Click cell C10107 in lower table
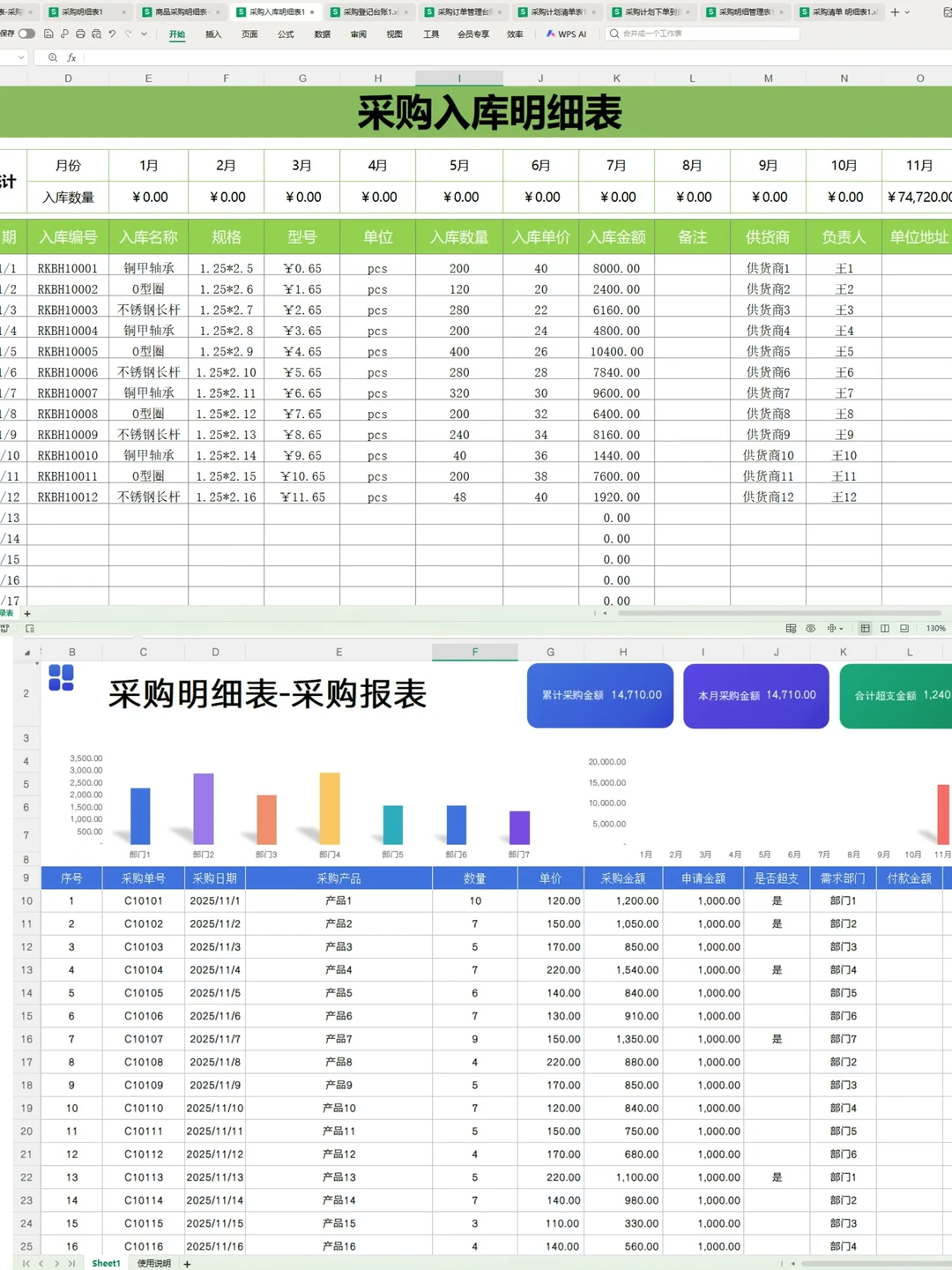The height and width of the screenshot is (1270, 952). [x=143, y=1039]
